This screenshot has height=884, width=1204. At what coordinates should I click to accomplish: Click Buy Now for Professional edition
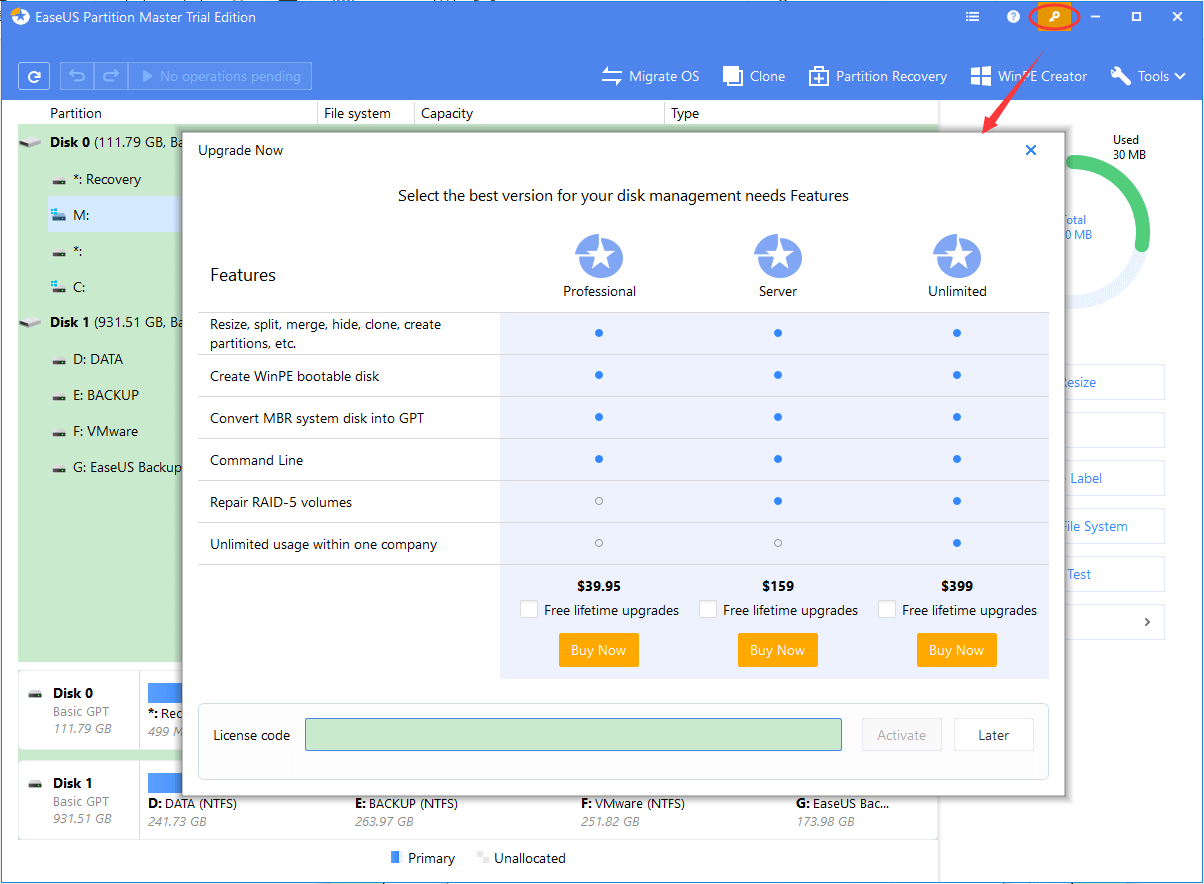pyautogui.click(x=599, y=650)
